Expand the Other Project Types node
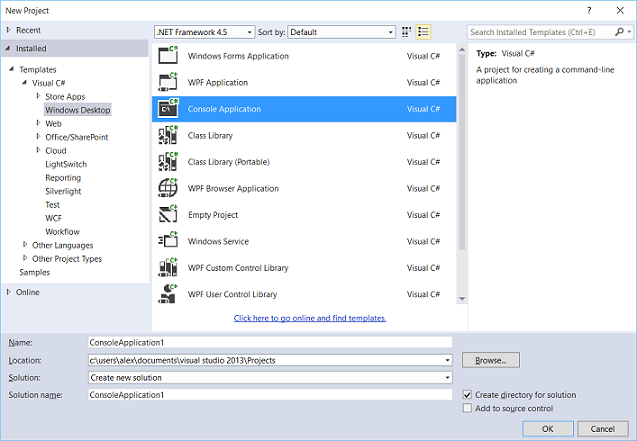The height and width of the screenshot is (441, 637). (x=25, y=258)
